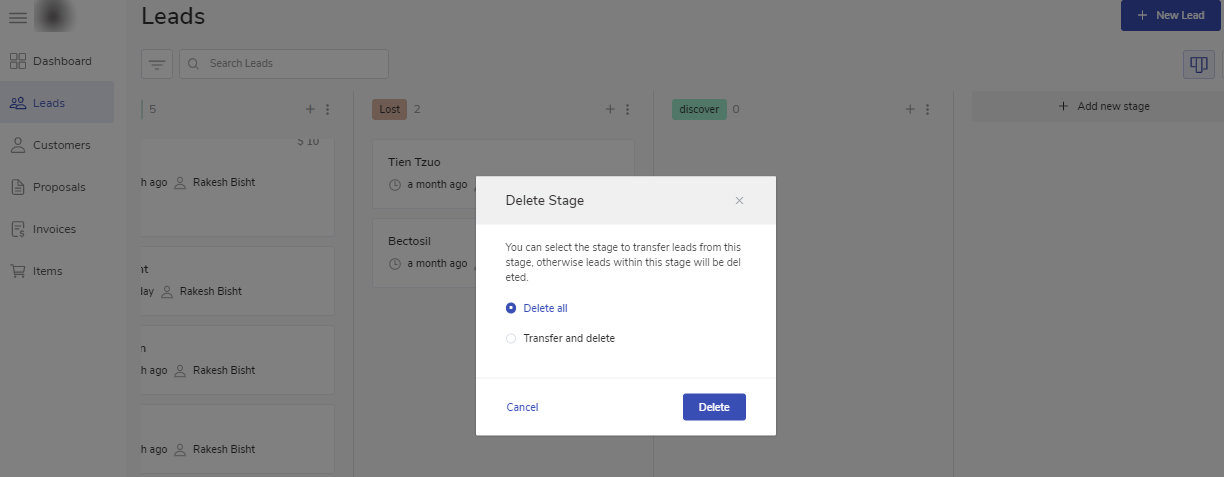Open discover stage three-dot options menu

928,109
